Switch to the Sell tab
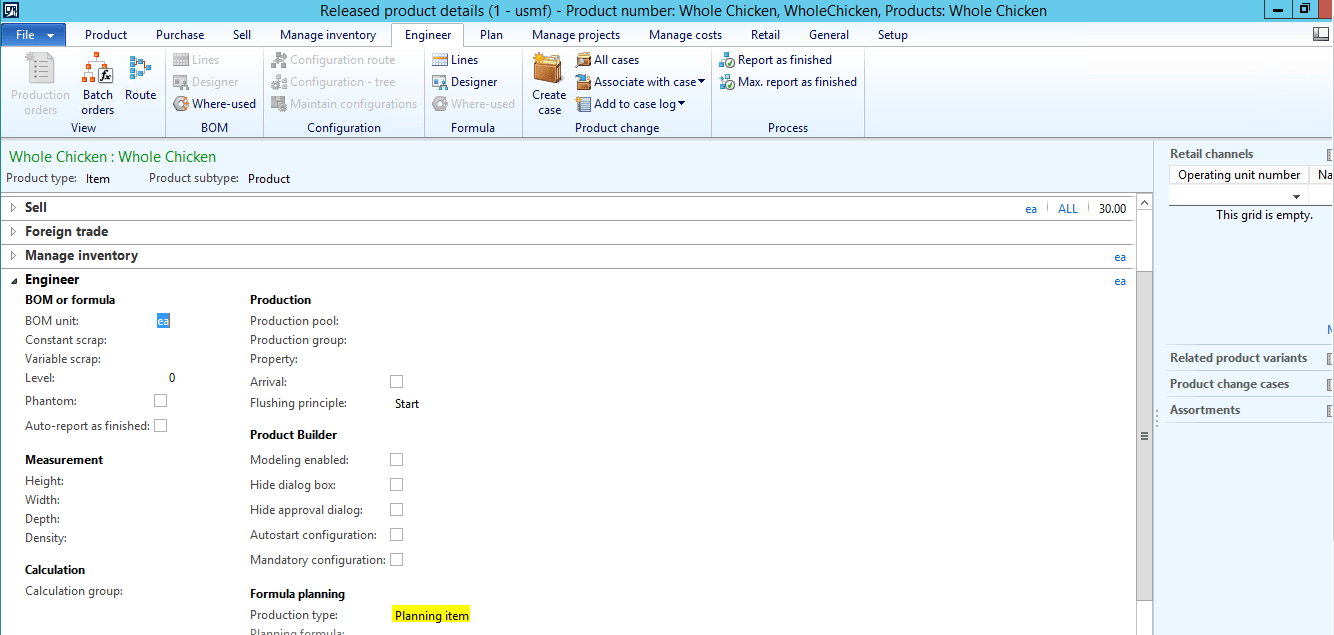This screenshot has width=1334, height=635. coord(242,35)
